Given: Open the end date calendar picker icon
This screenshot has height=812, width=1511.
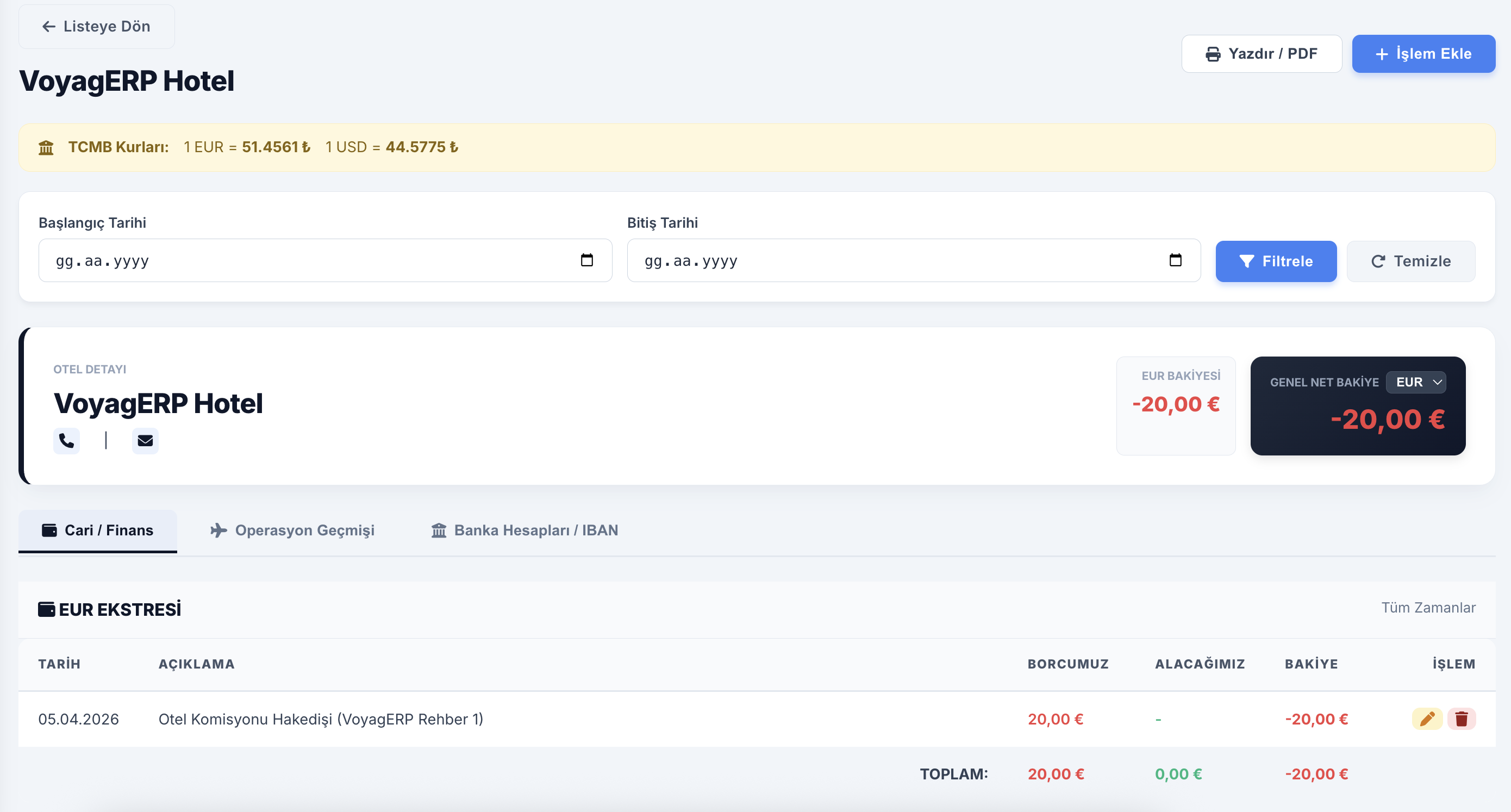Looking at the screenshot, I should click(1175, 260).
